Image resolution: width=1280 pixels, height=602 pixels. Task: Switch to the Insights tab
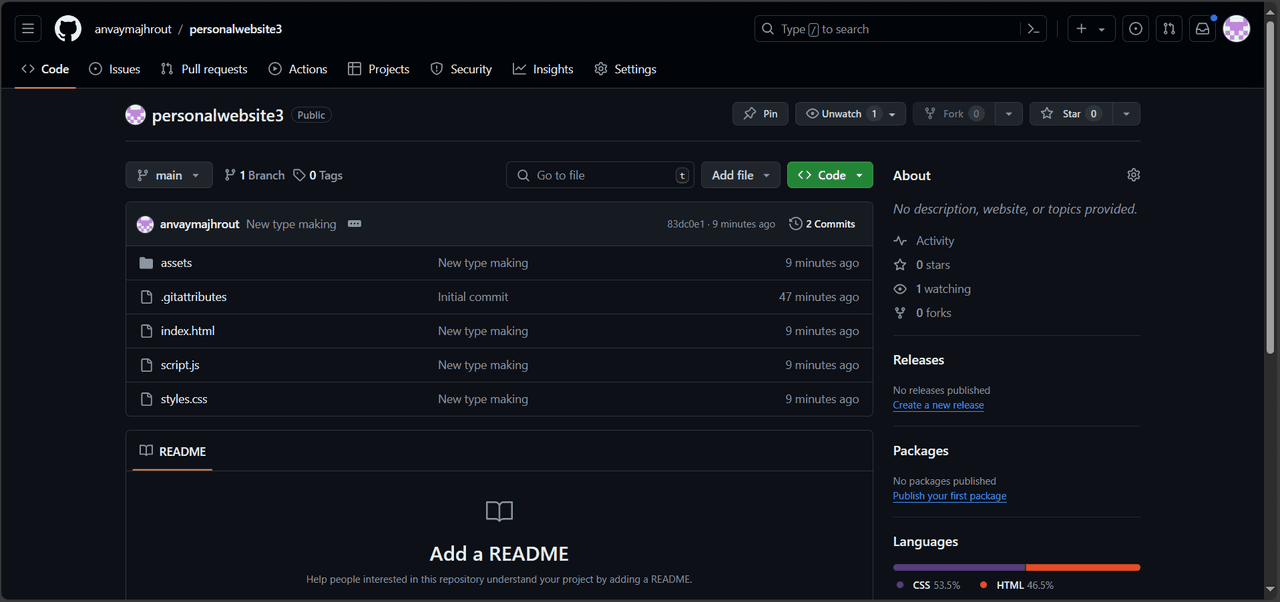coord(543,69)
